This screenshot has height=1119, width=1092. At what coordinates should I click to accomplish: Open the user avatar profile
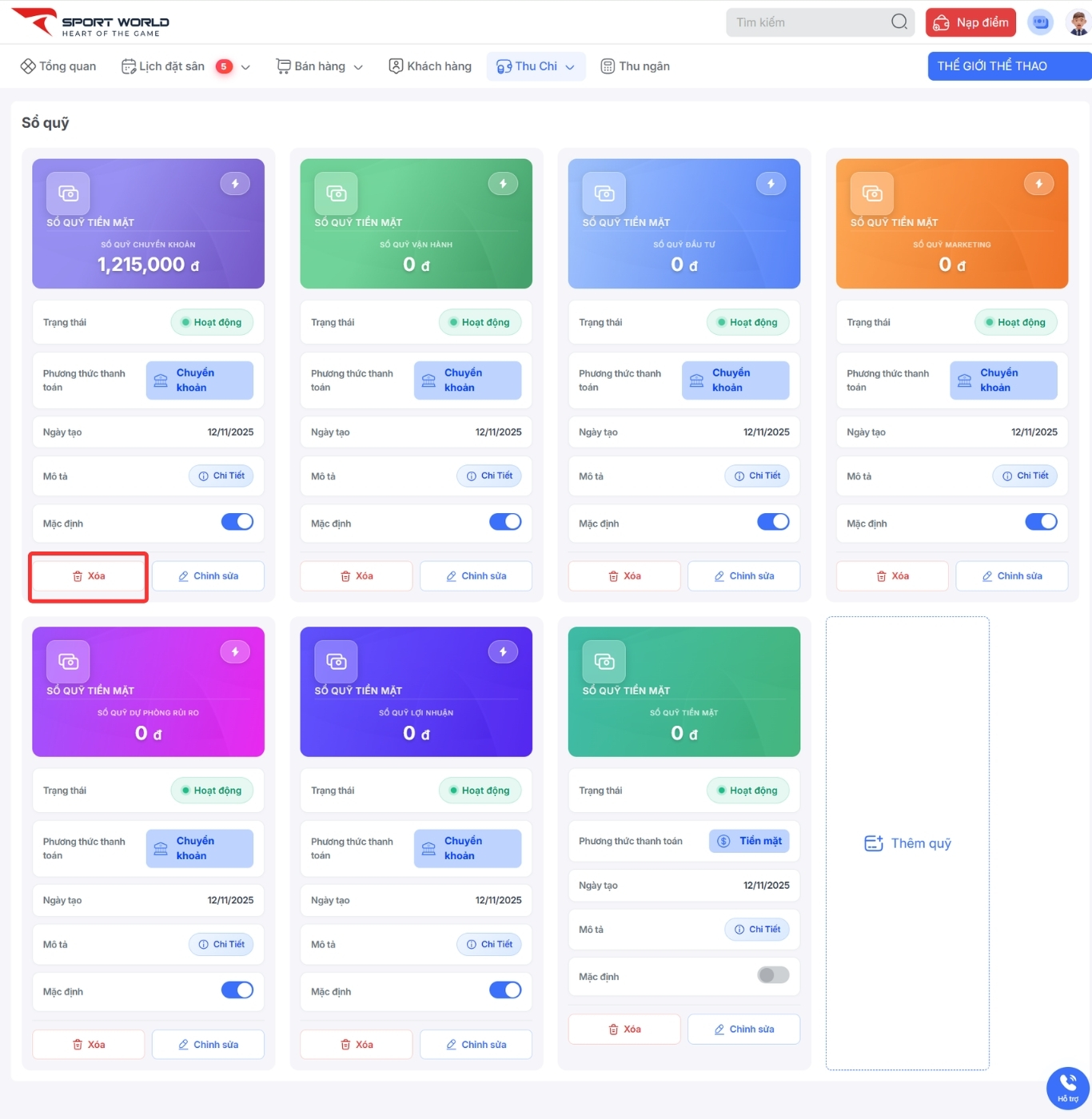(x=1078, y=22)
